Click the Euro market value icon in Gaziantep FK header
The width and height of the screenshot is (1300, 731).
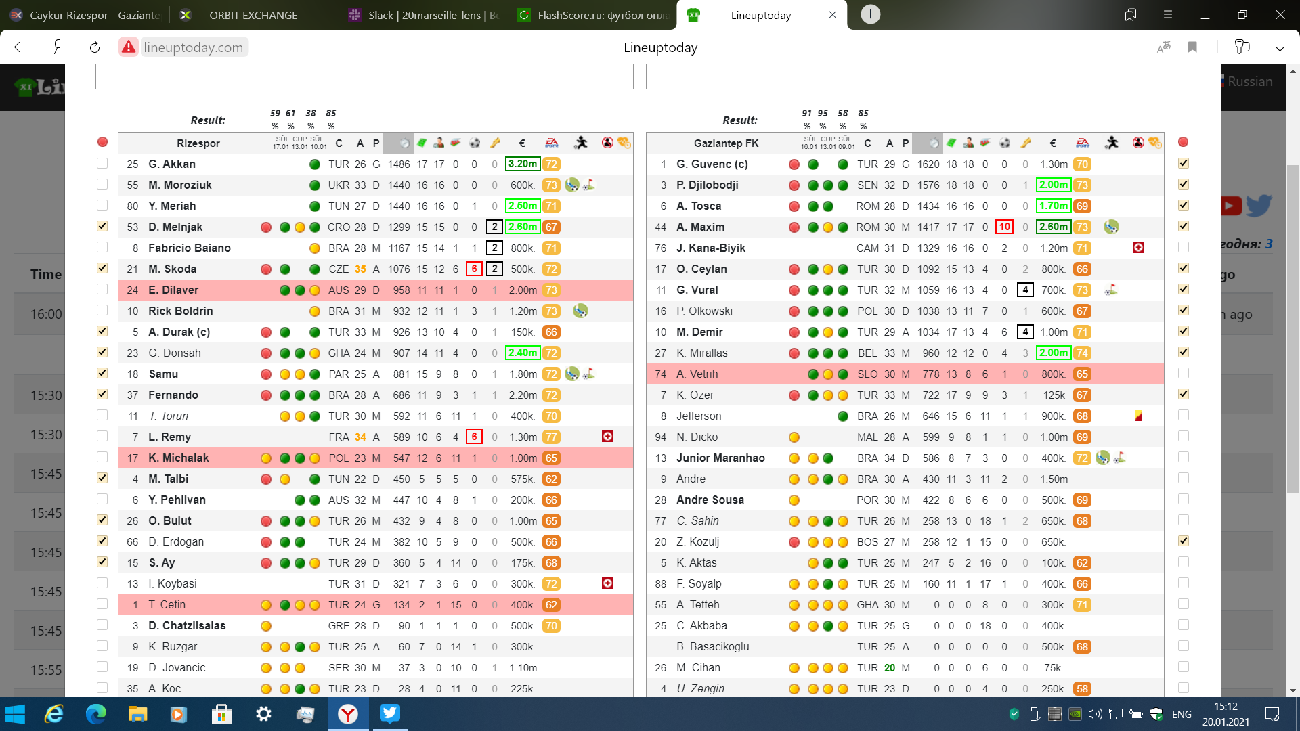(x=1052, y=143)
